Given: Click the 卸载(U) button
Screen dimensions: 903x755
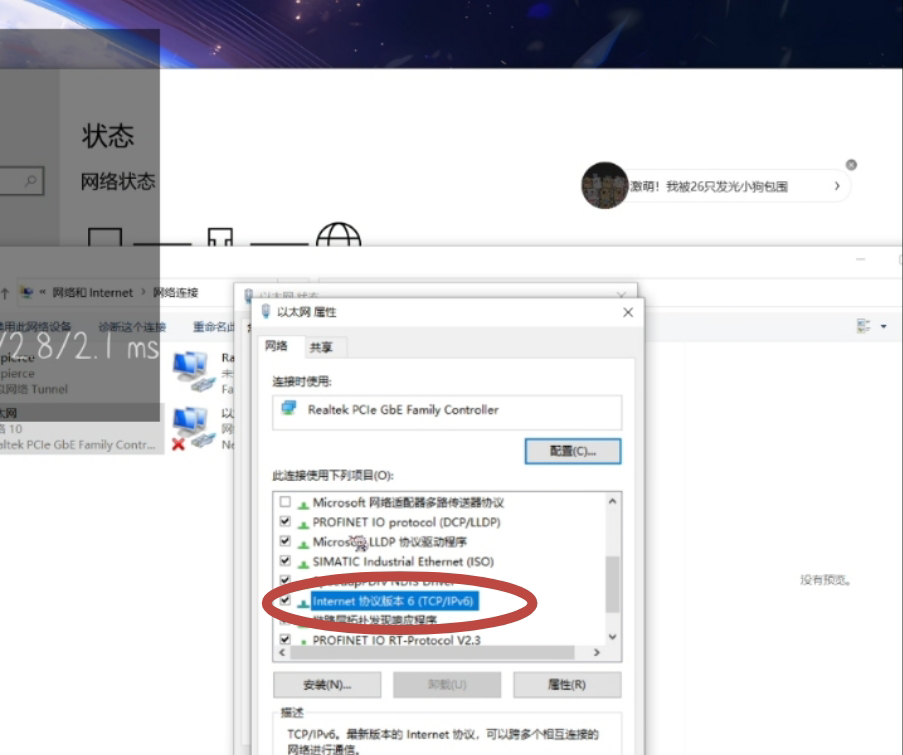Looking at the screenshot, I should point(447,685).
